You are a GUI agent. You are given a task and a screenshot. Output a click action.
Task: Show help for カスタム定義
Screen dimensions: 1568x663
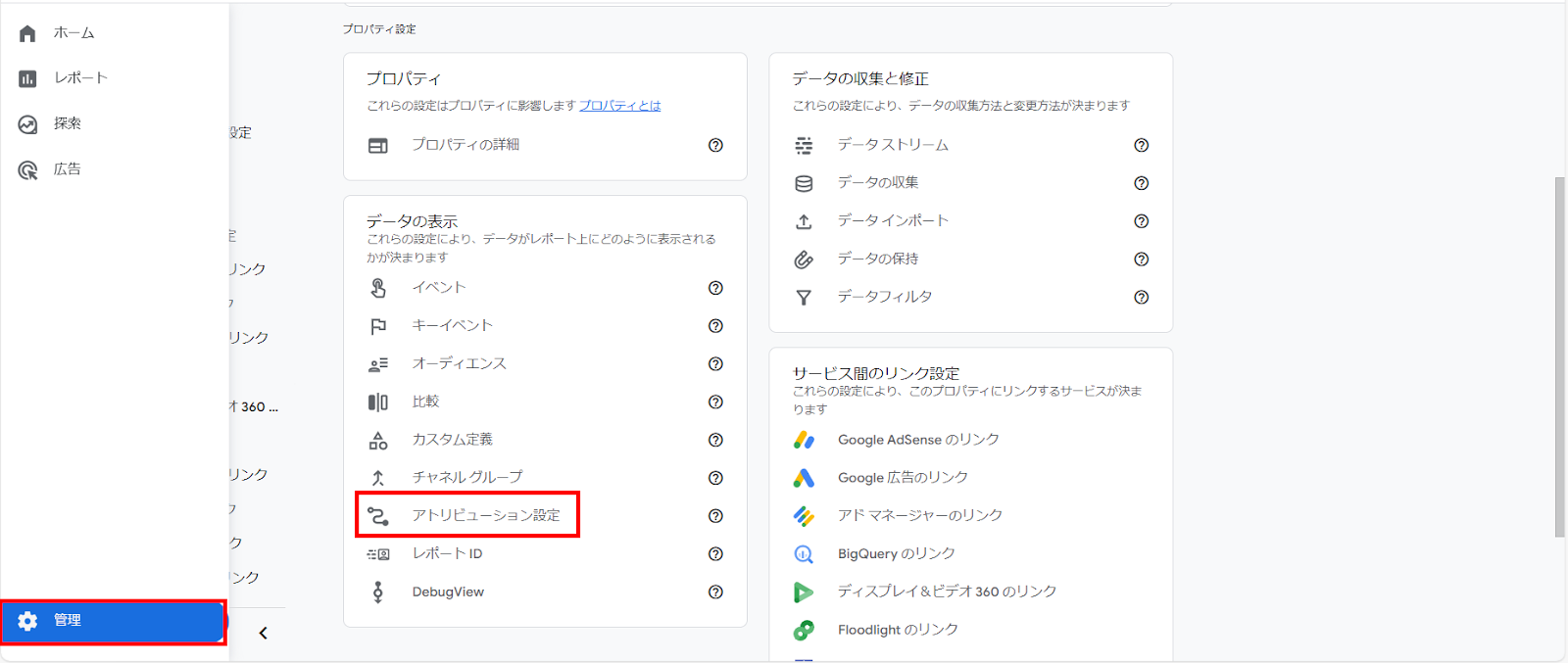click(x=715, y=441)
